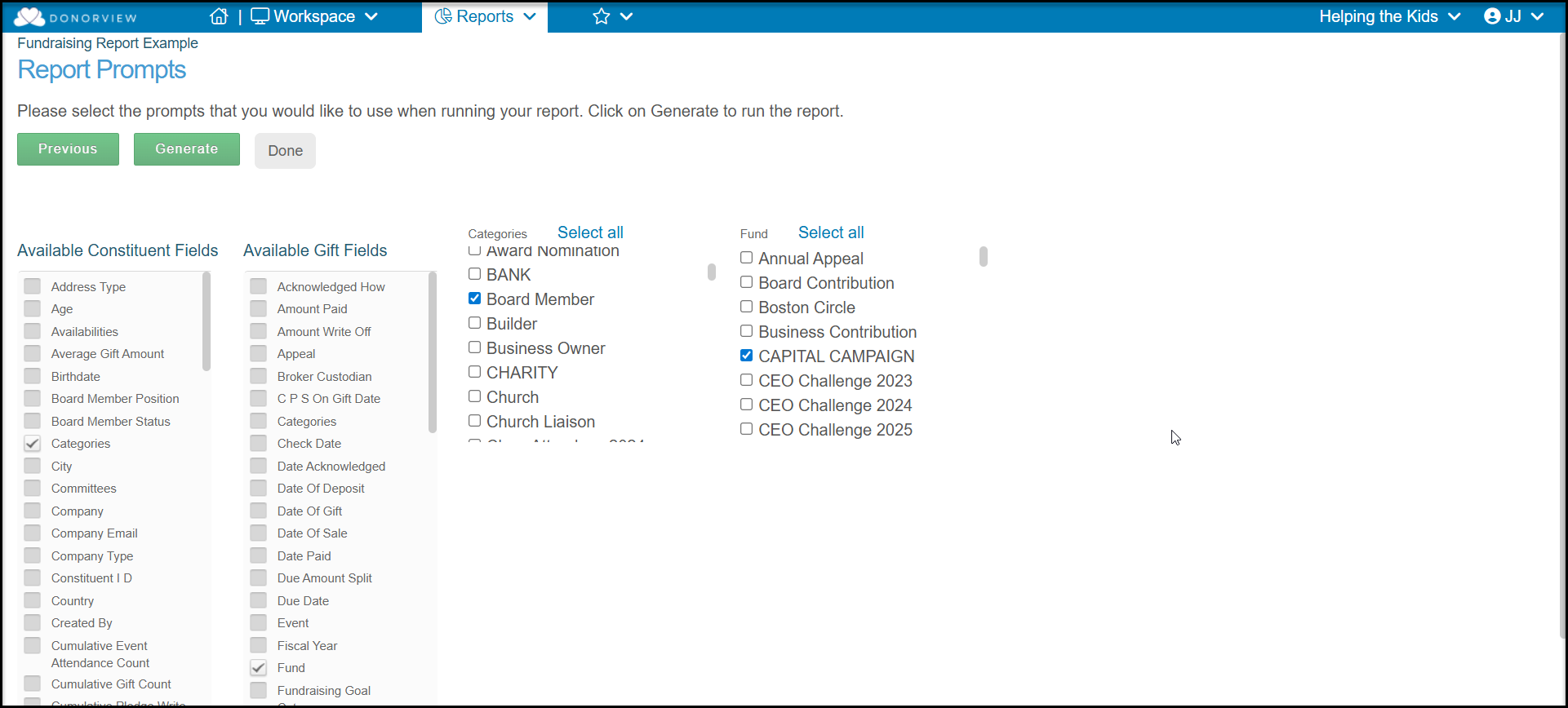Screen dimensions: 1568x708
Task: Click the Committees label
Action: coord(83,489)
